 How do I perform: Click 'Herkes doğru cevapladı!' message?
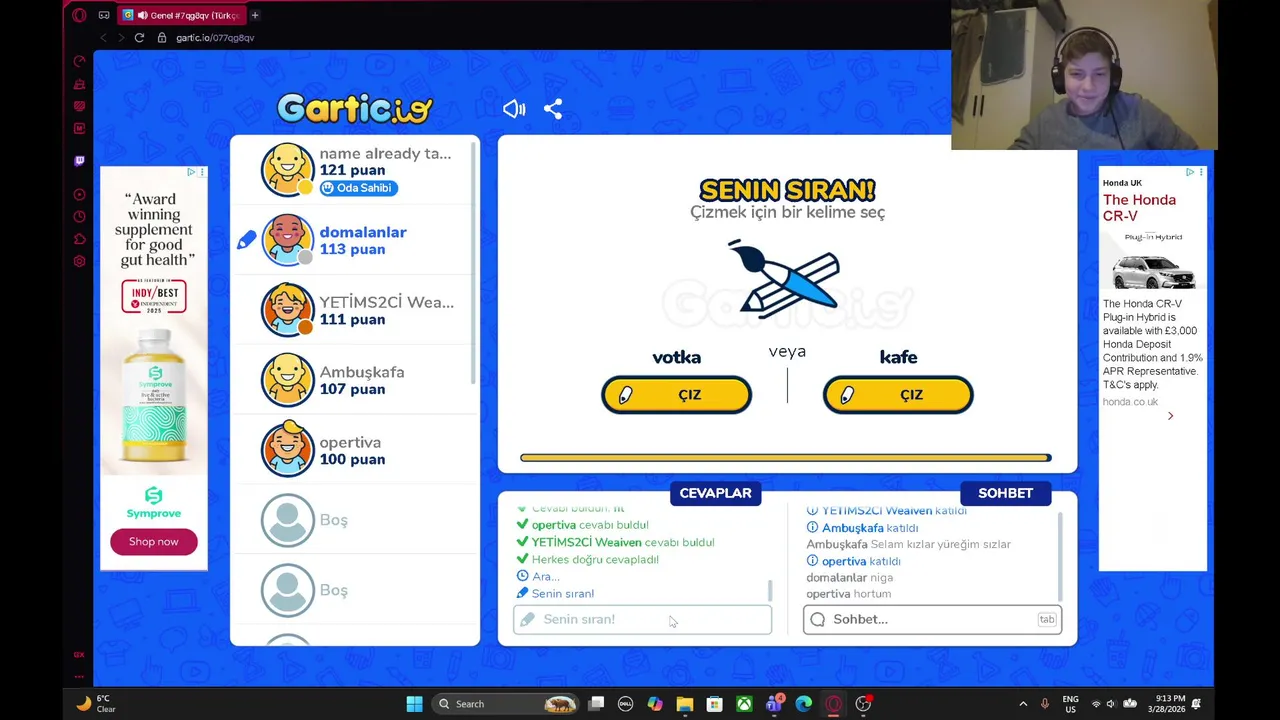[595, 559]
